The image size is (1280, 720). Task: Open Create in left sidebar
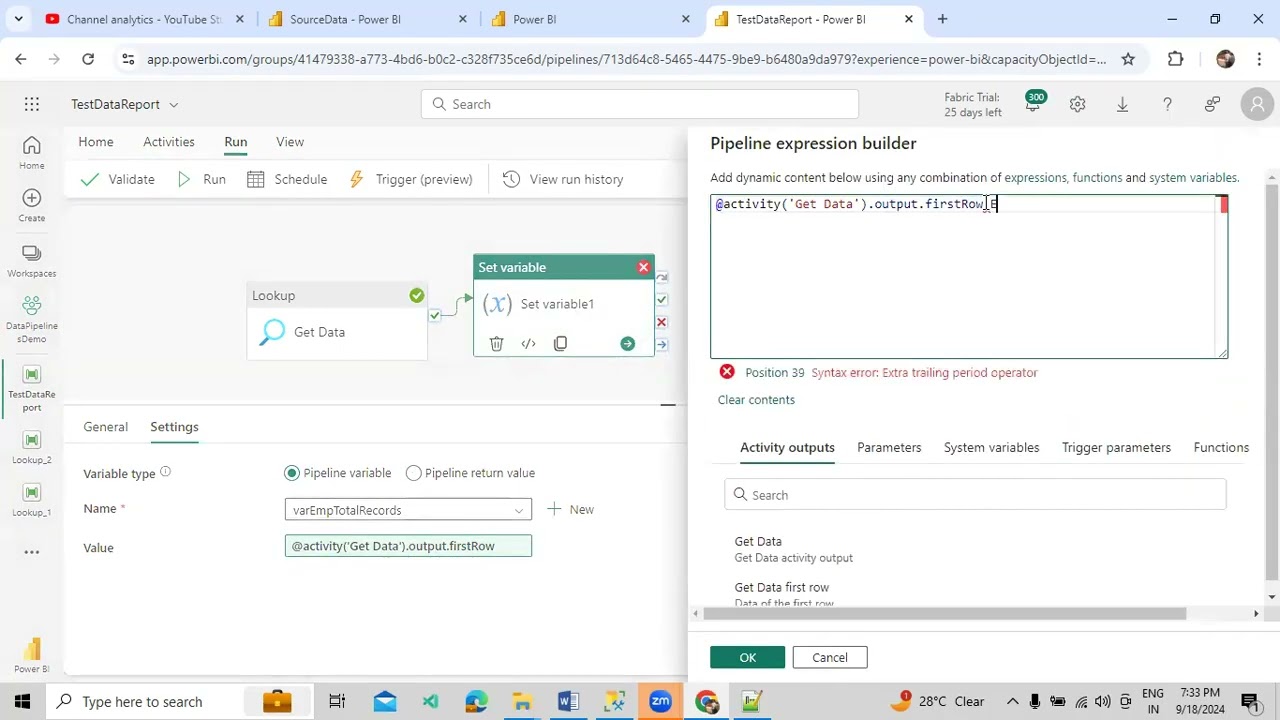click(32, 206)
